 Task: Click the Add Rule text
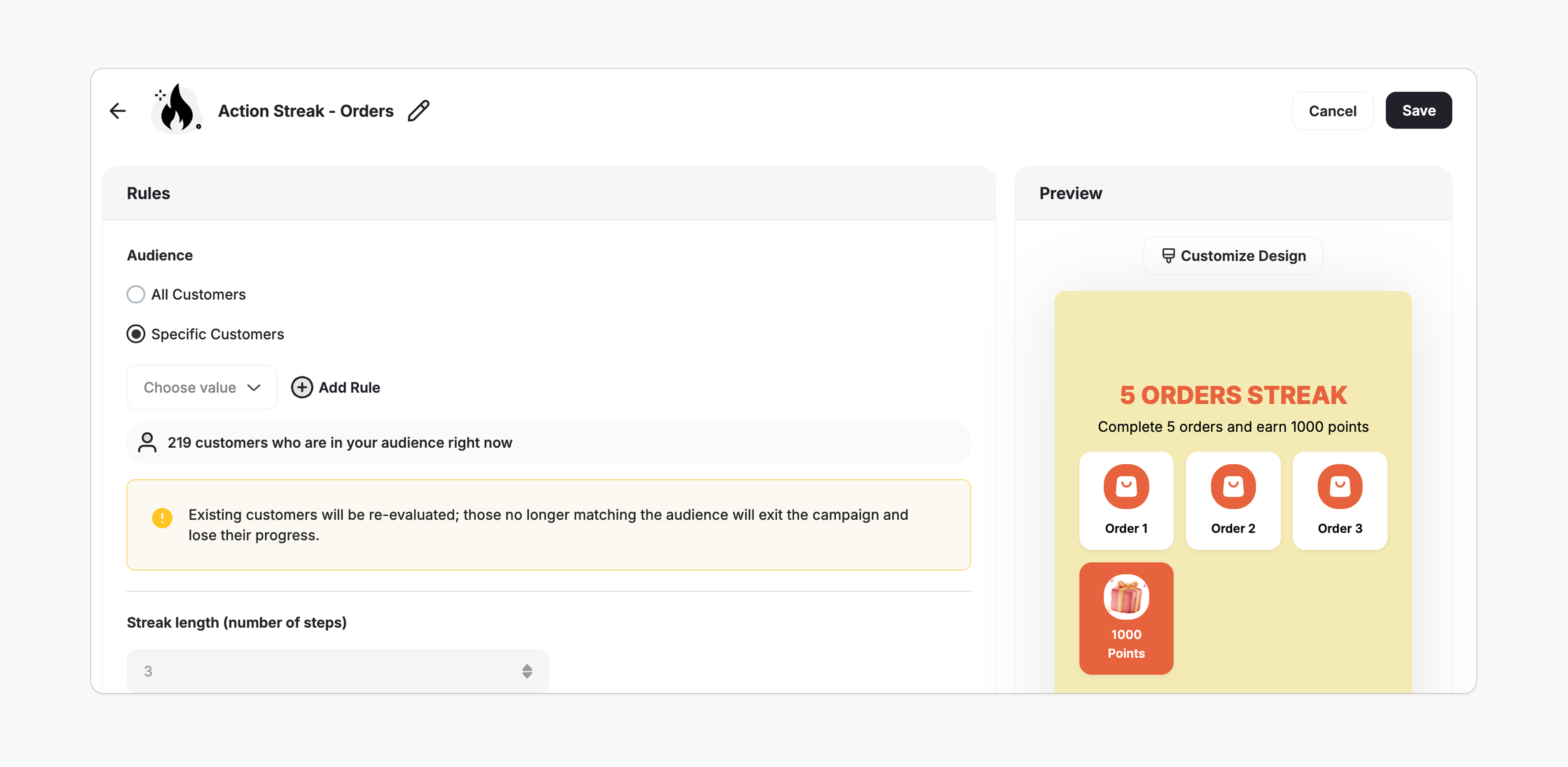349,387
